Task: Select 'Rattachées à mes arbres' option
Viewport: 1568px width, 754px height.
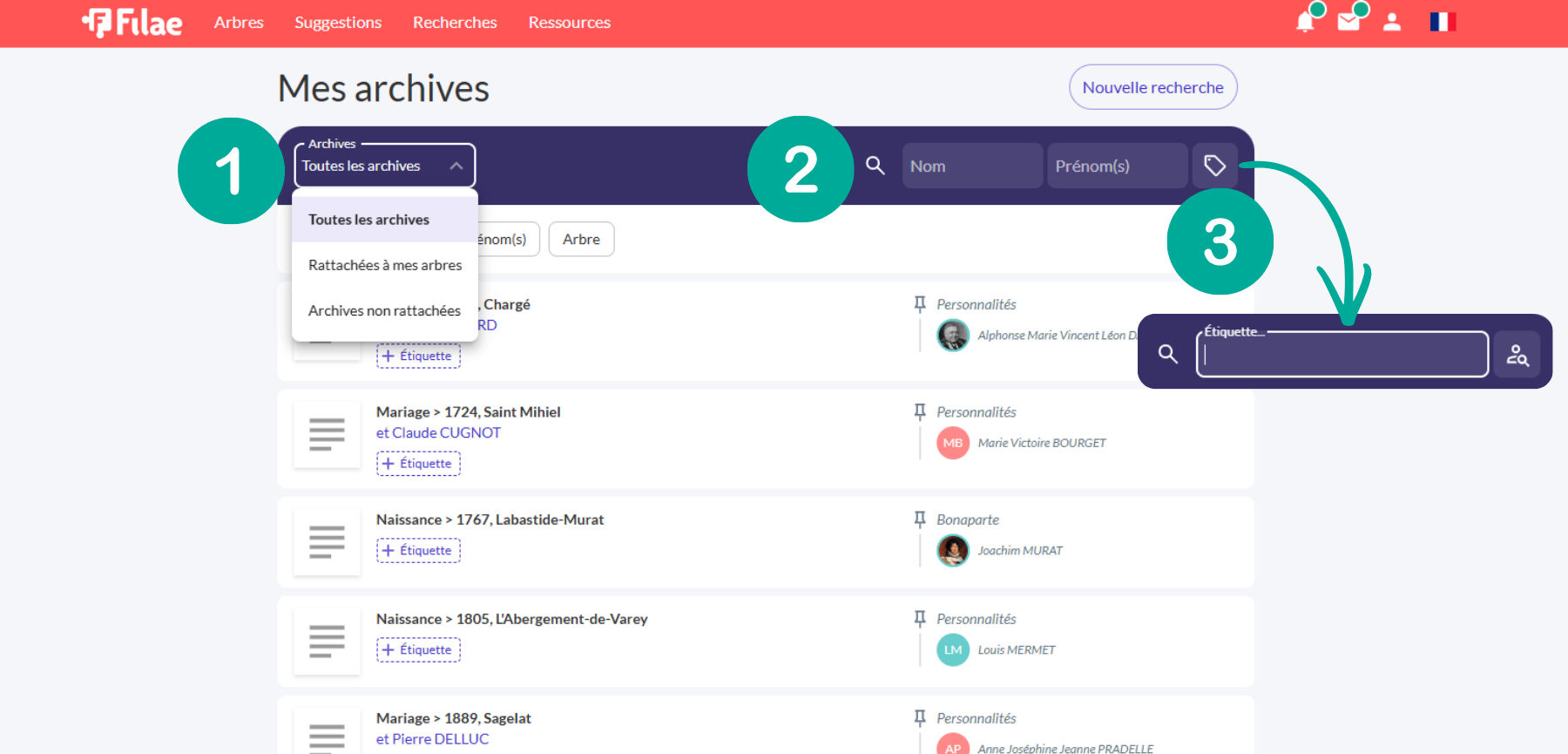Action: coord(385,265)
